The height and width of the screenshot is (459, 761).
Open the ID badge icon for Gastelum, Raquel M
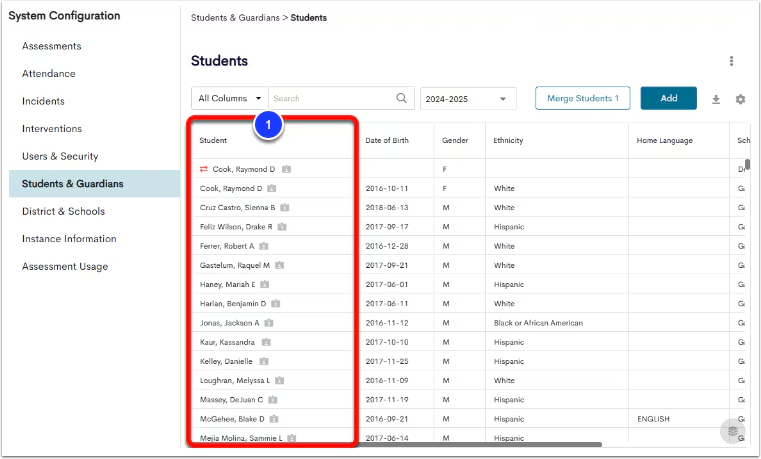280,265
